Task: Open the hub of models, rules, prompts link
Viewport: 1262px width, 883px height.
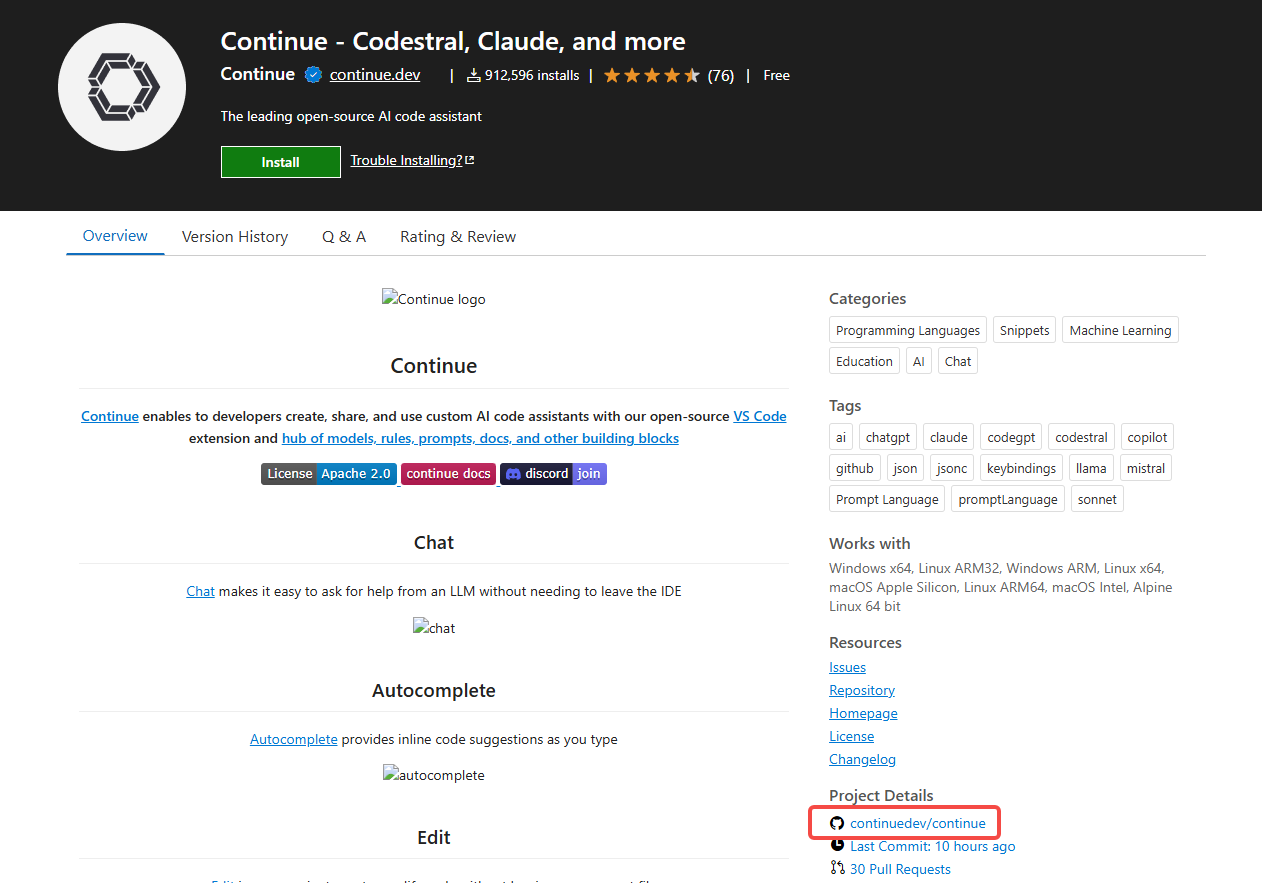Action: point(480,438)
